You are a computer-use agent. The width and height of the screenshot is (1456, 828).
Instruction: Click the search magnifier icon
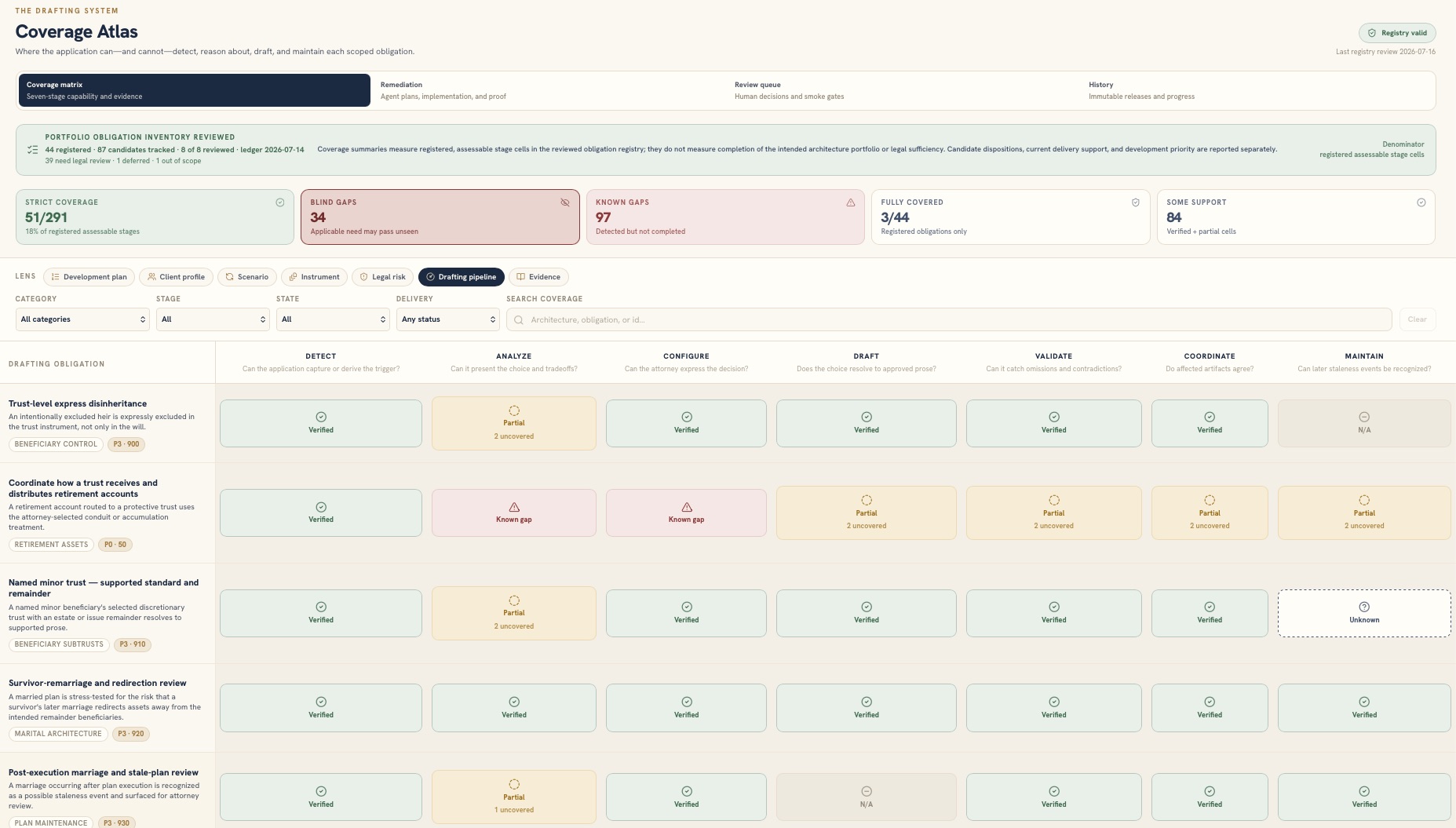coord(519,320)
